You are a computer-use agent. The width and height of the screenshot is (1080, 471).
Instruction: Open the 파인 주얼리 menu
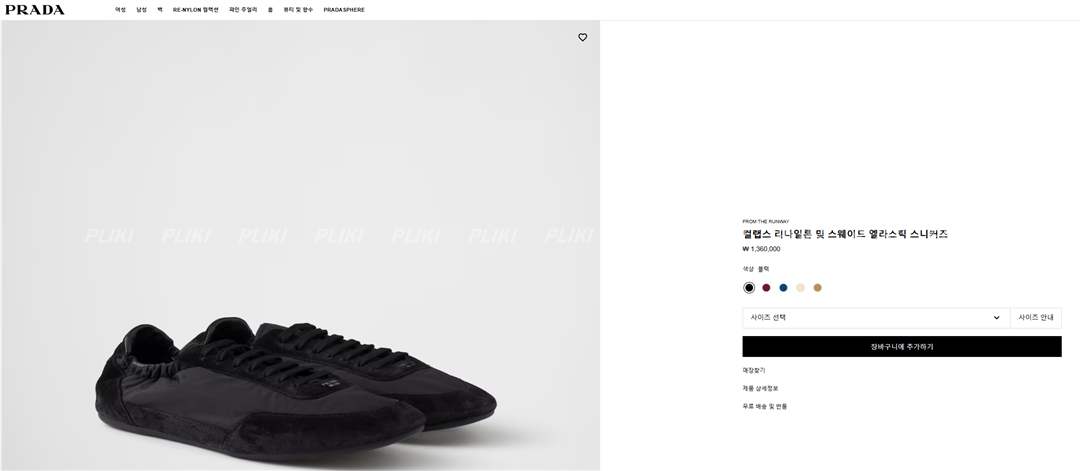pyautogui.click(x=243, y=10)
